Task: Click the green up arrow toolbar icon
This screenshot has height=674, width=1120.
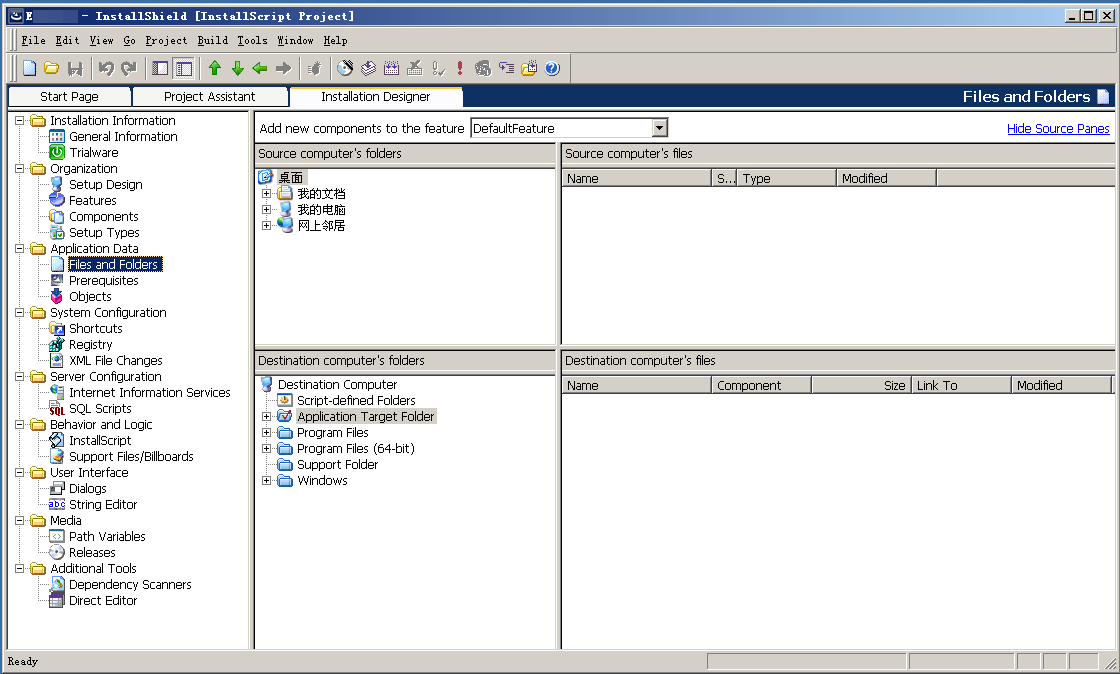Action: tap(214, 68)
